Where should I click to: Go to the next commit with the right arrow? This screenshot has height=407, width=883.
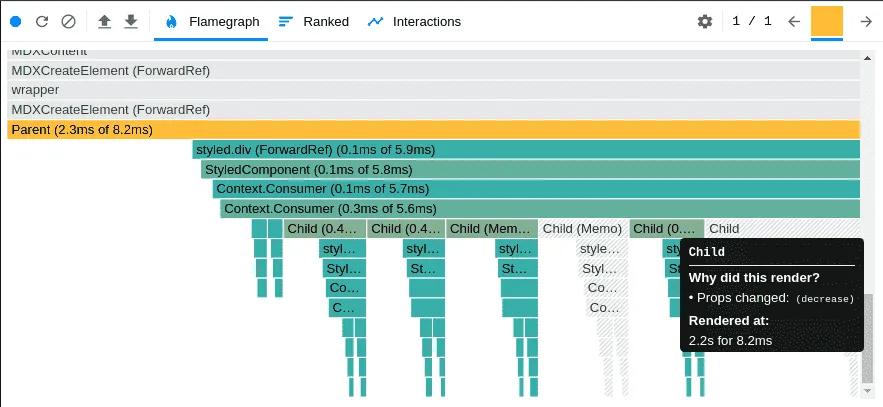pos(866,21)
